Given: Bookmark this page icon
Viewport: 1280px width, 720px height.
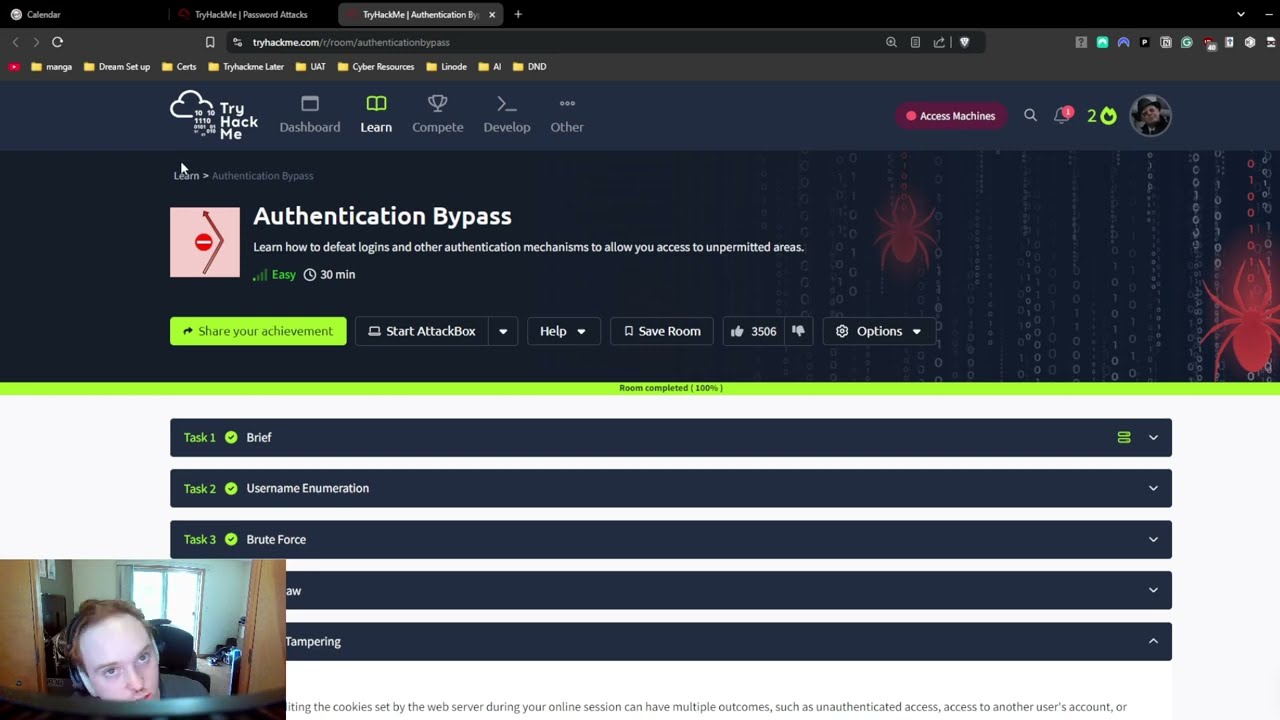Looking at the screenshot, I should coord(210,42).
